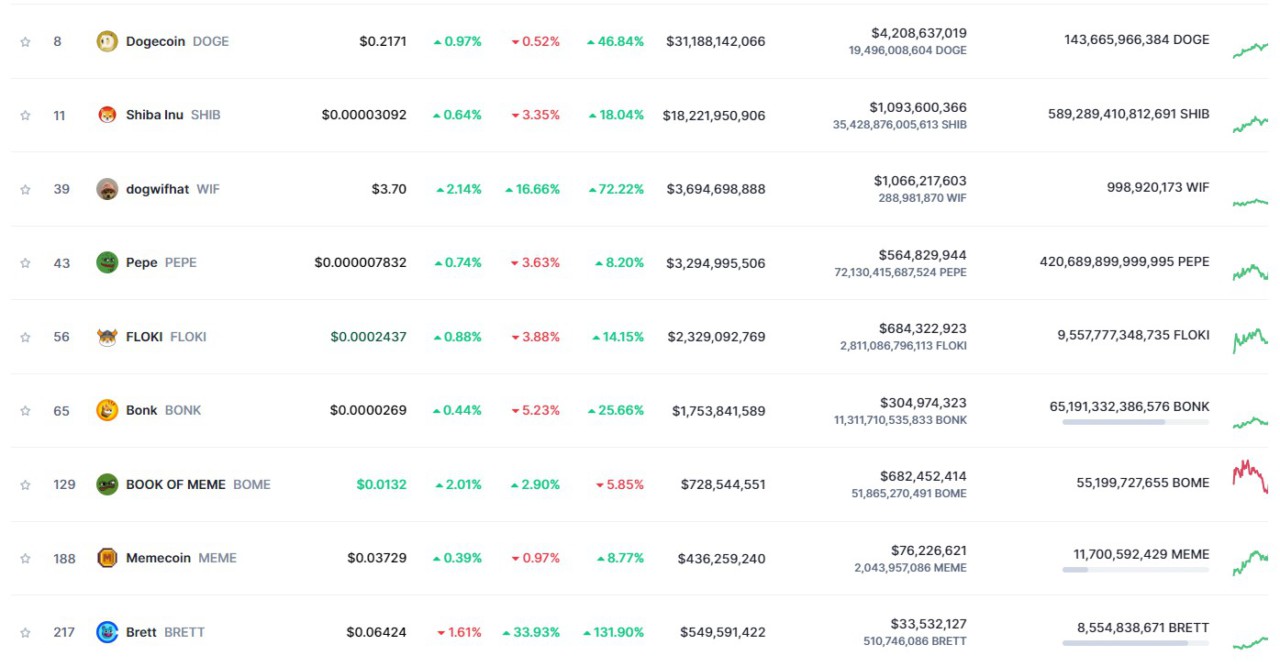Click Dogecoin 24h volume amount
The image size is (1280, 667).
(x=918, y=33)
